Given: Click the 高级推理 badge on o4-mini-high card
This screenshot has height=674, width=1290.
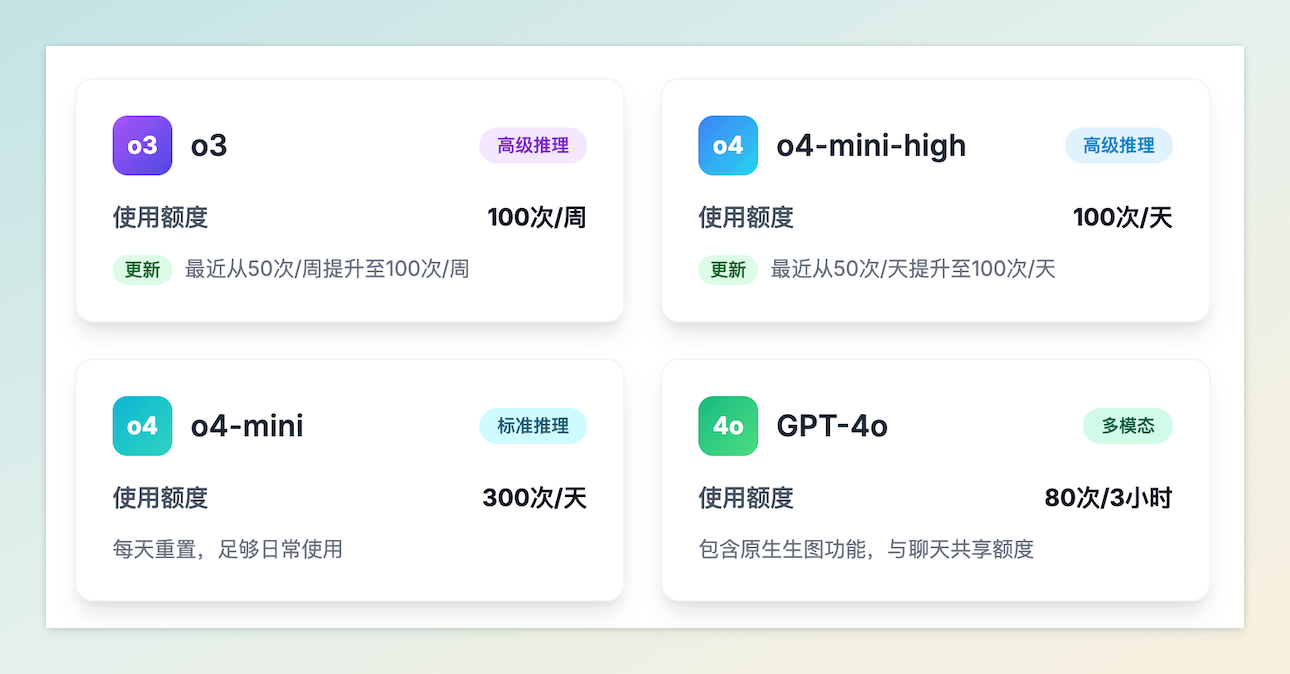Looking at the screenshot, I should click(x=1119, y=145).
